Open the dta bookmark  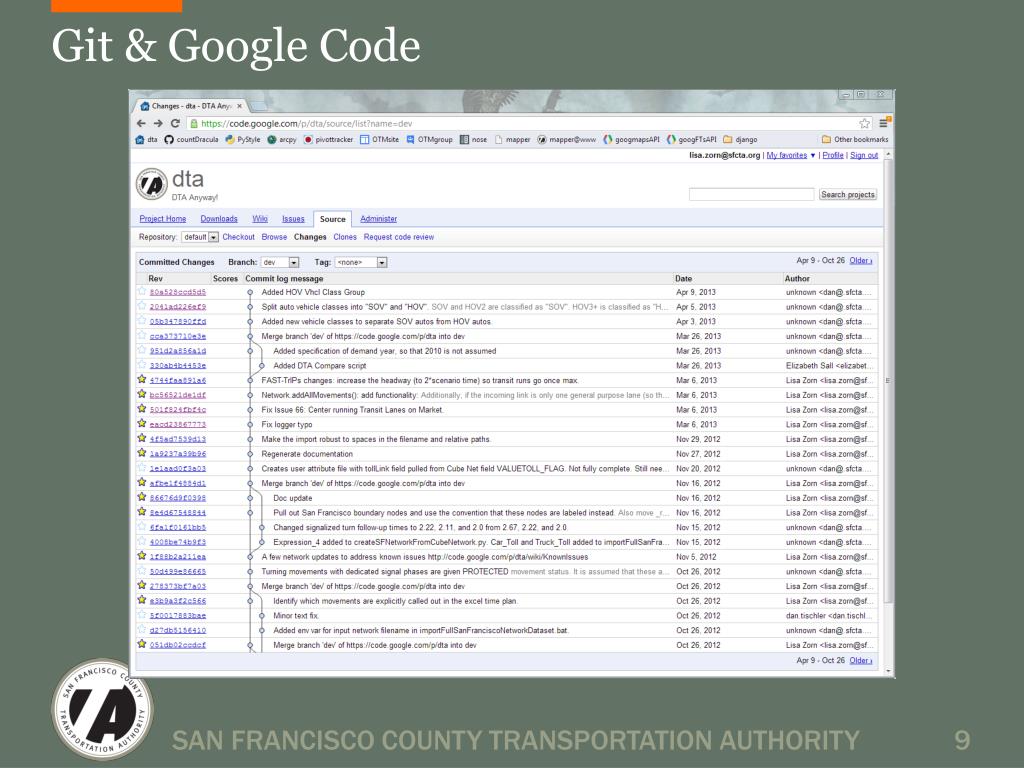[x=146, y=139]
